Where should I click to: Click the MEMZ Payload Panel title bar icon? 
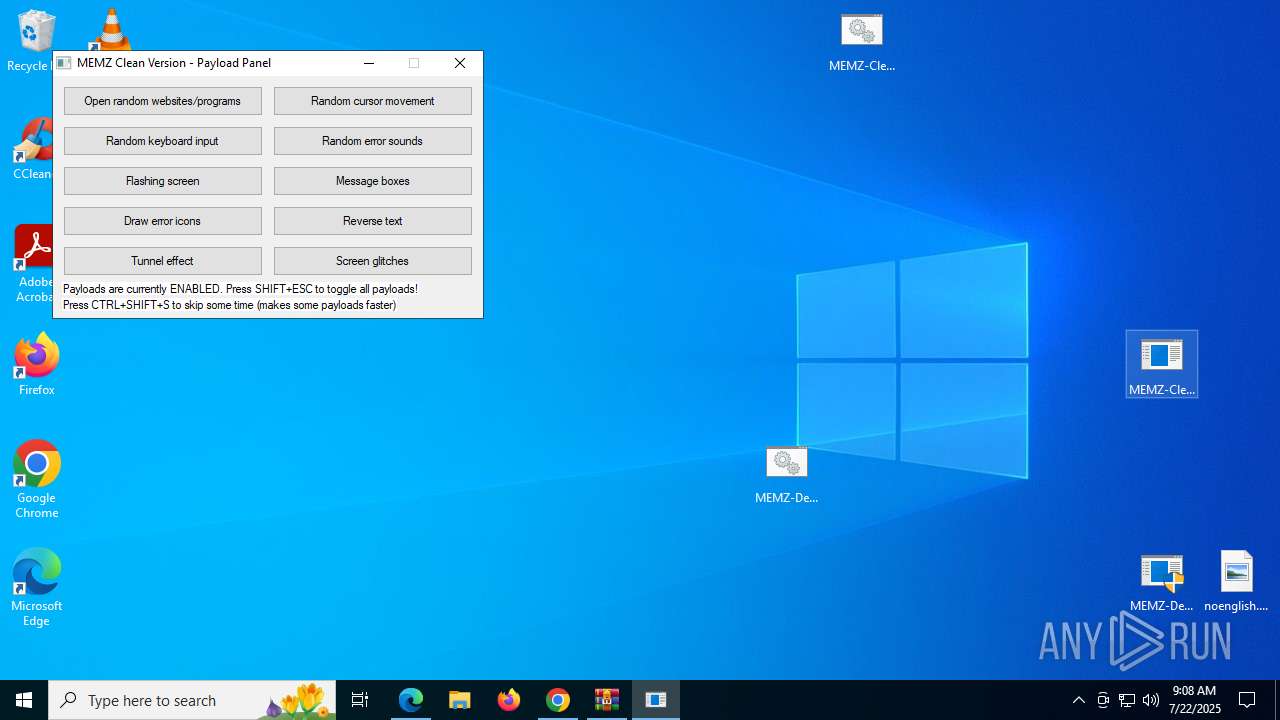[x=64, y=63]
